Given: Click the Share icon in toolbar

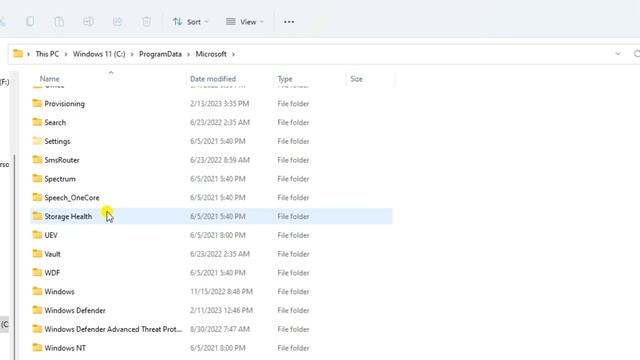Looking at the screenshot, I should [x=117, y=22].
